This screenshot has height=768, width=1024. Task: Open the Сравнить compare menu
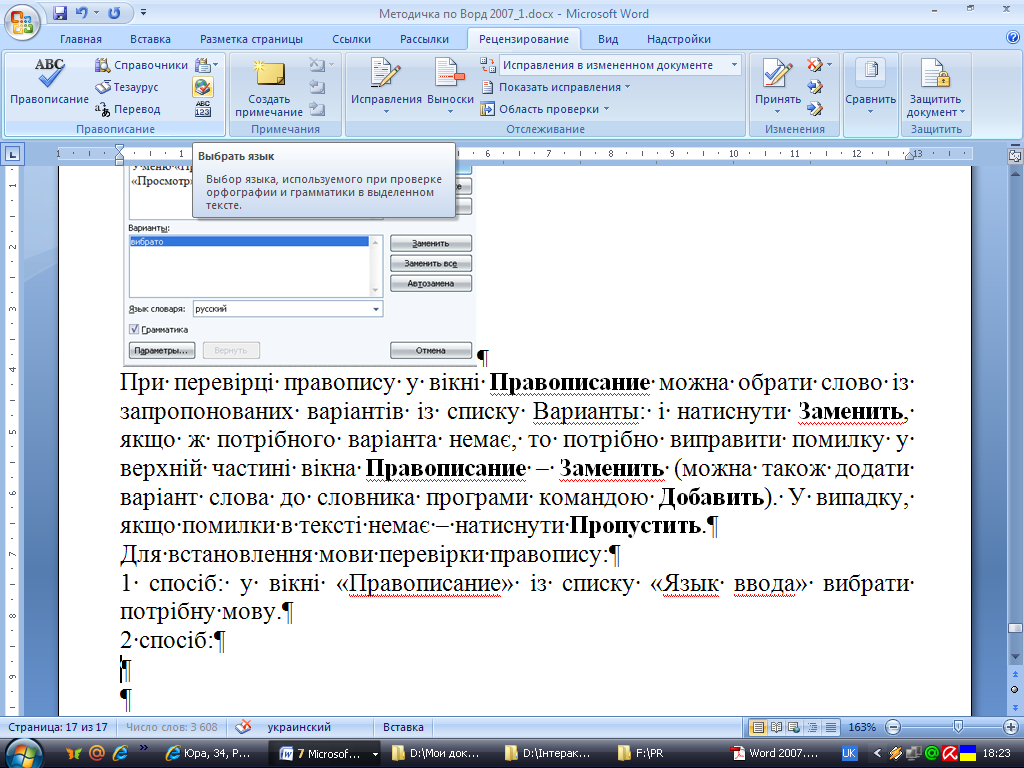pos(871,86)
